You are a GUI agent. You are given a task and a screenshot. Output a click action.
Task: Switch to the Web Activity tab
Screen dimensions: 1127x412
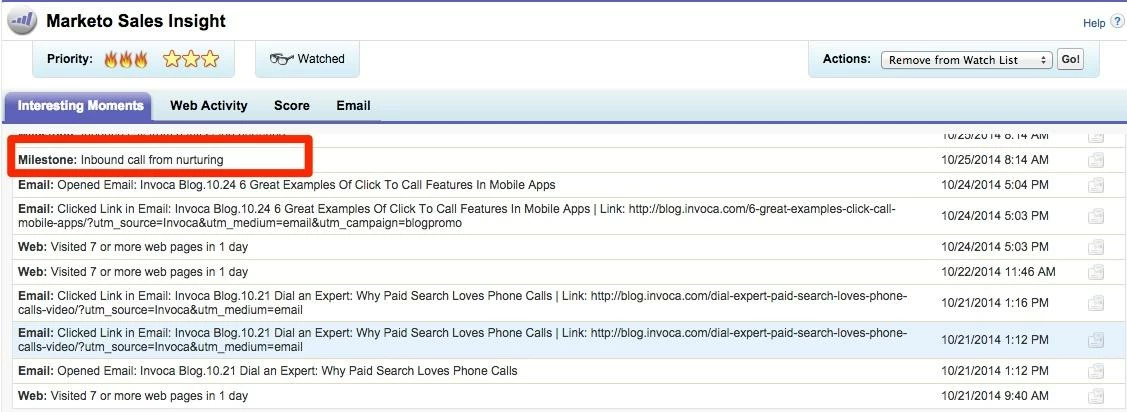(208, 106)
